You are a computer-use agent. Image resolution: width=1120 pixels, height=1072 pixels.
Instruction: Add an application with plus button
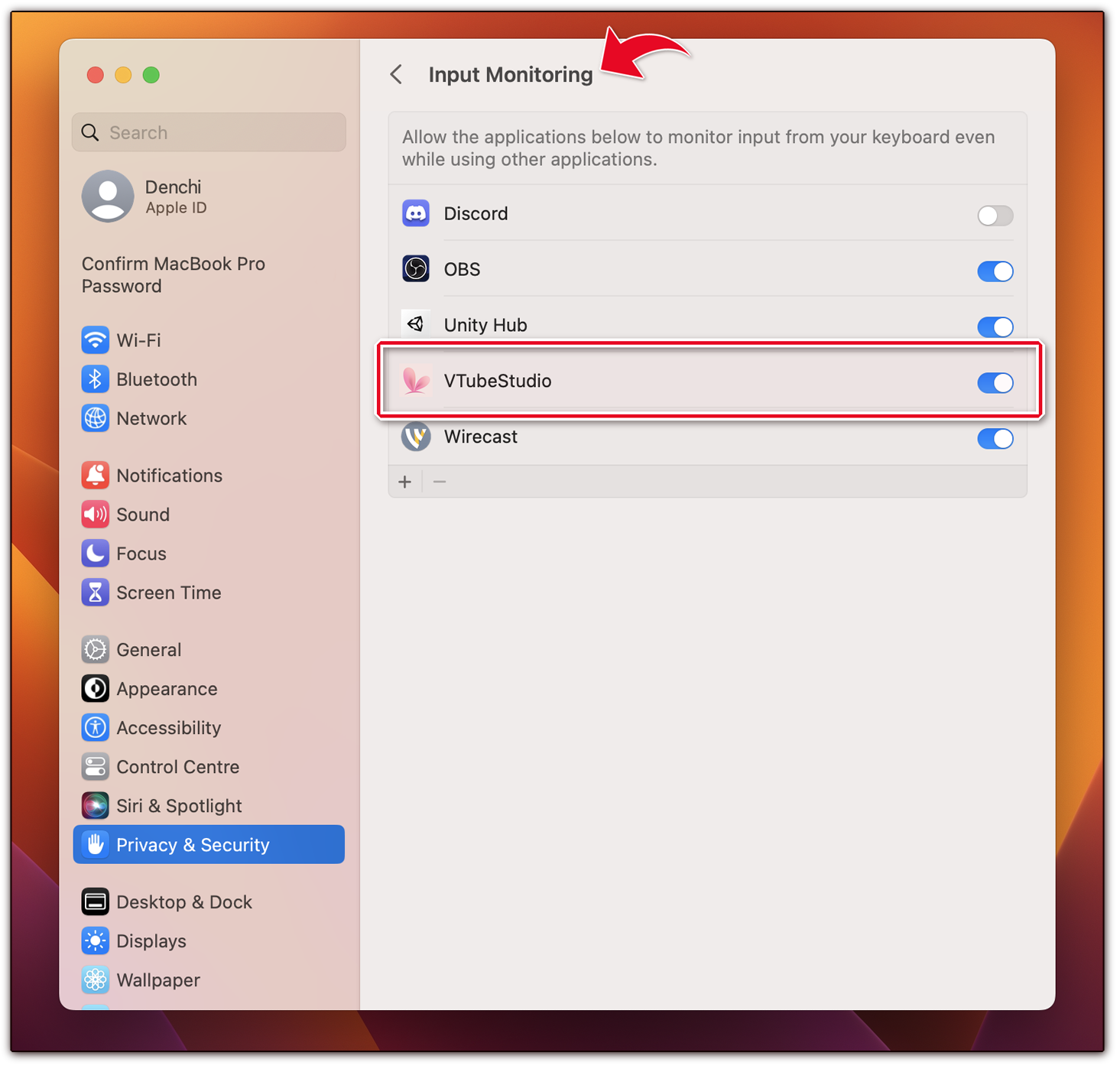[405, 482]
